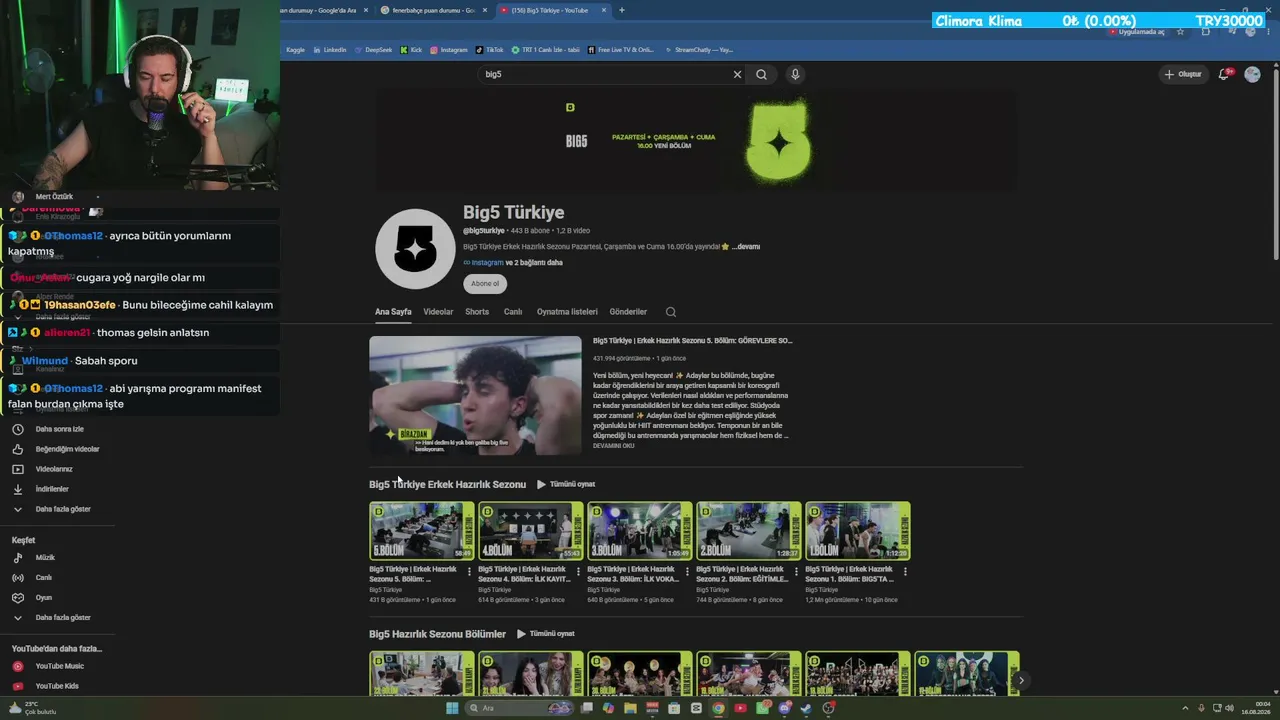Open the Windows Start menu

click(452, 708)
